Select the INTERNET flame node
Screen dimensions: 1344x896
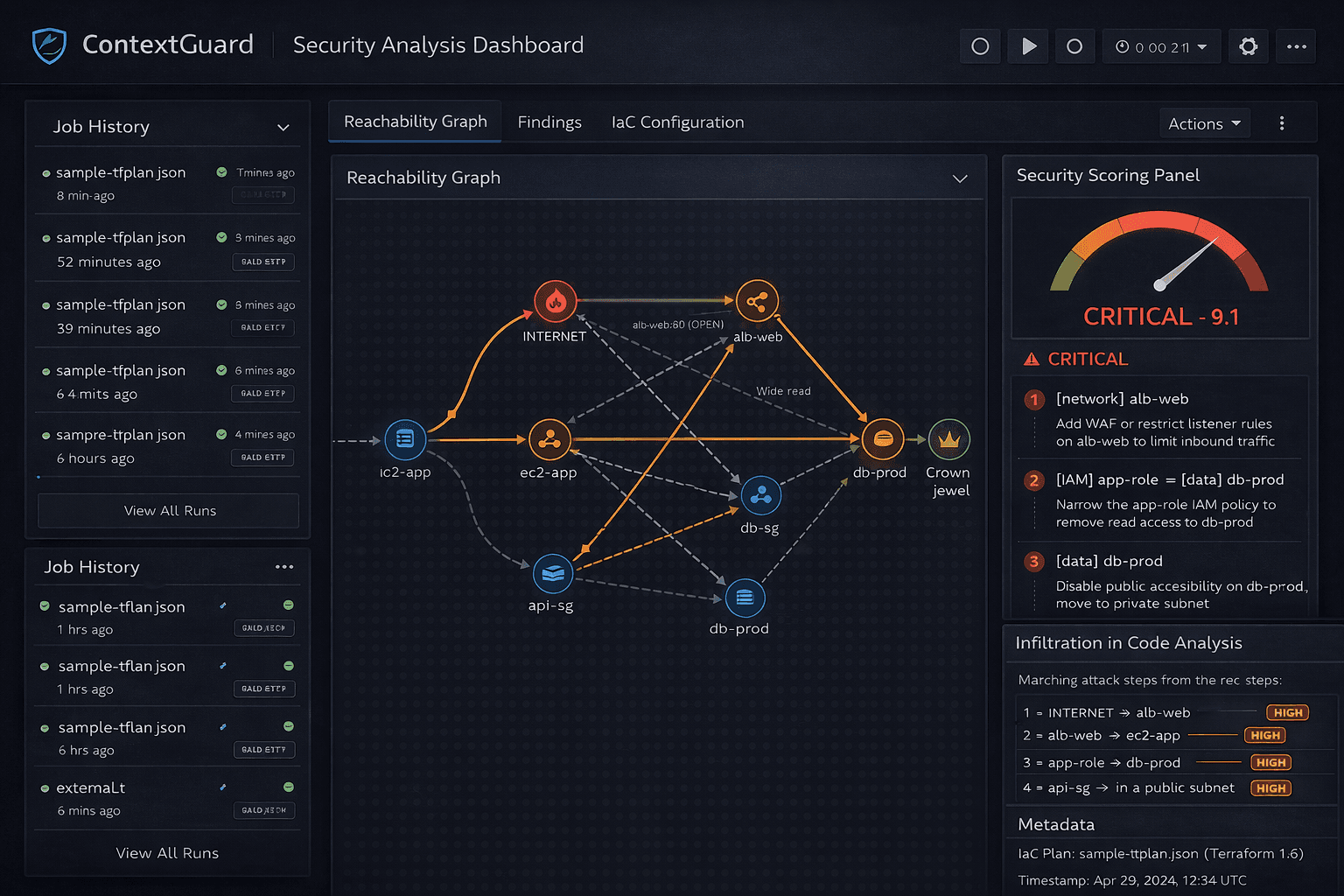pyautogui.click(x=554, y=300)
